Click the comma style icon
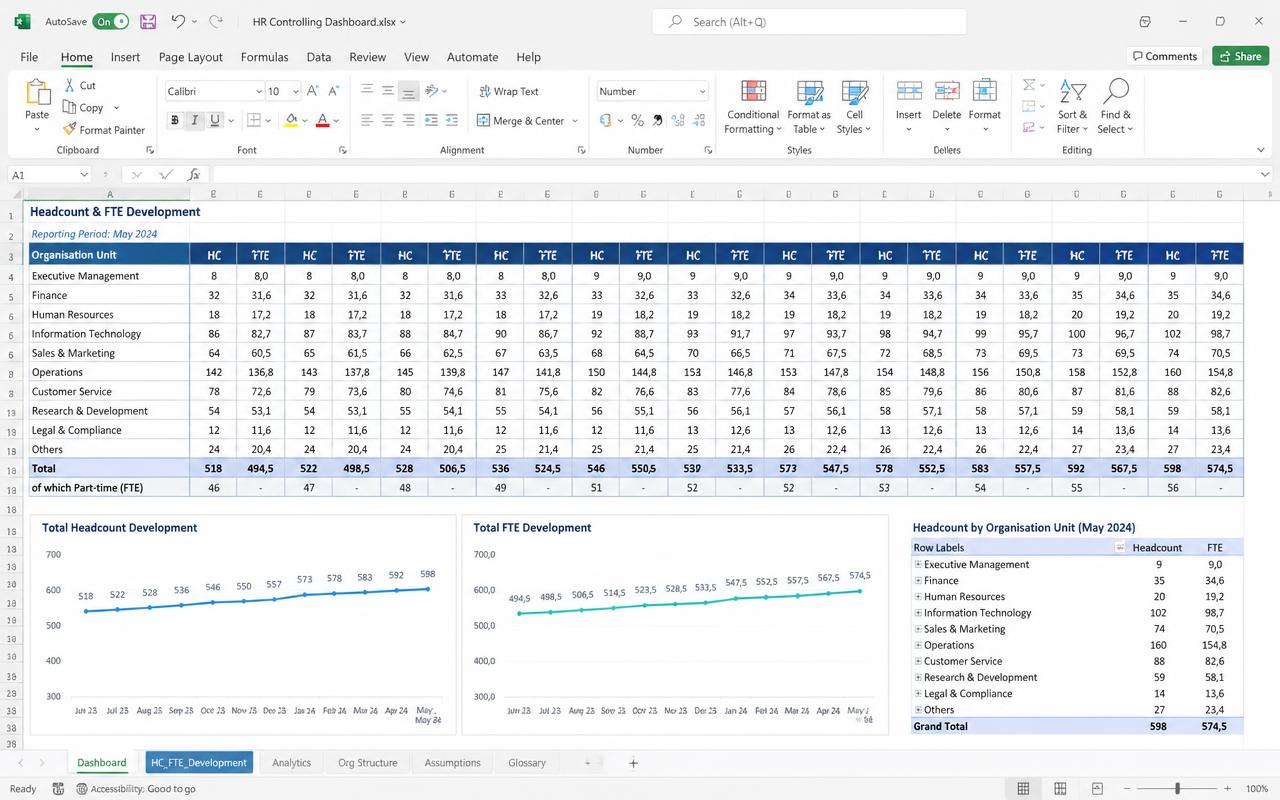The width and height of the screenshot is (1280, 800). pyautogui.click(x=657, y=120)
